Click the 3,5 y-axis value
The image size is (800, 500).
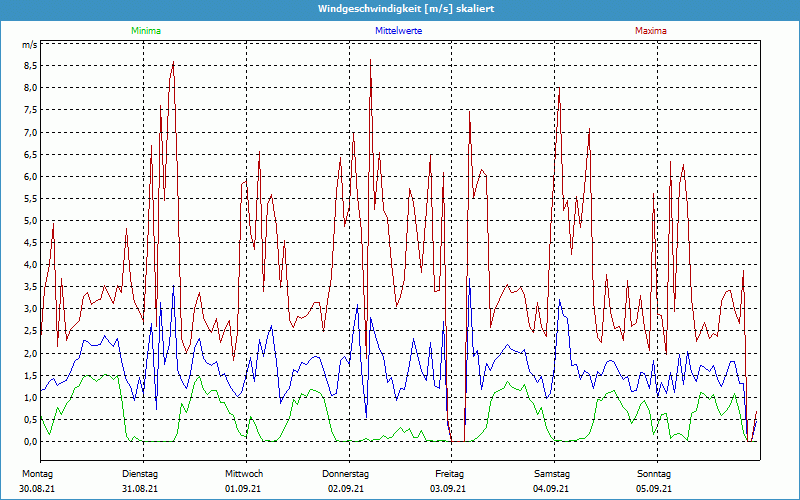[x=31, y=286]
